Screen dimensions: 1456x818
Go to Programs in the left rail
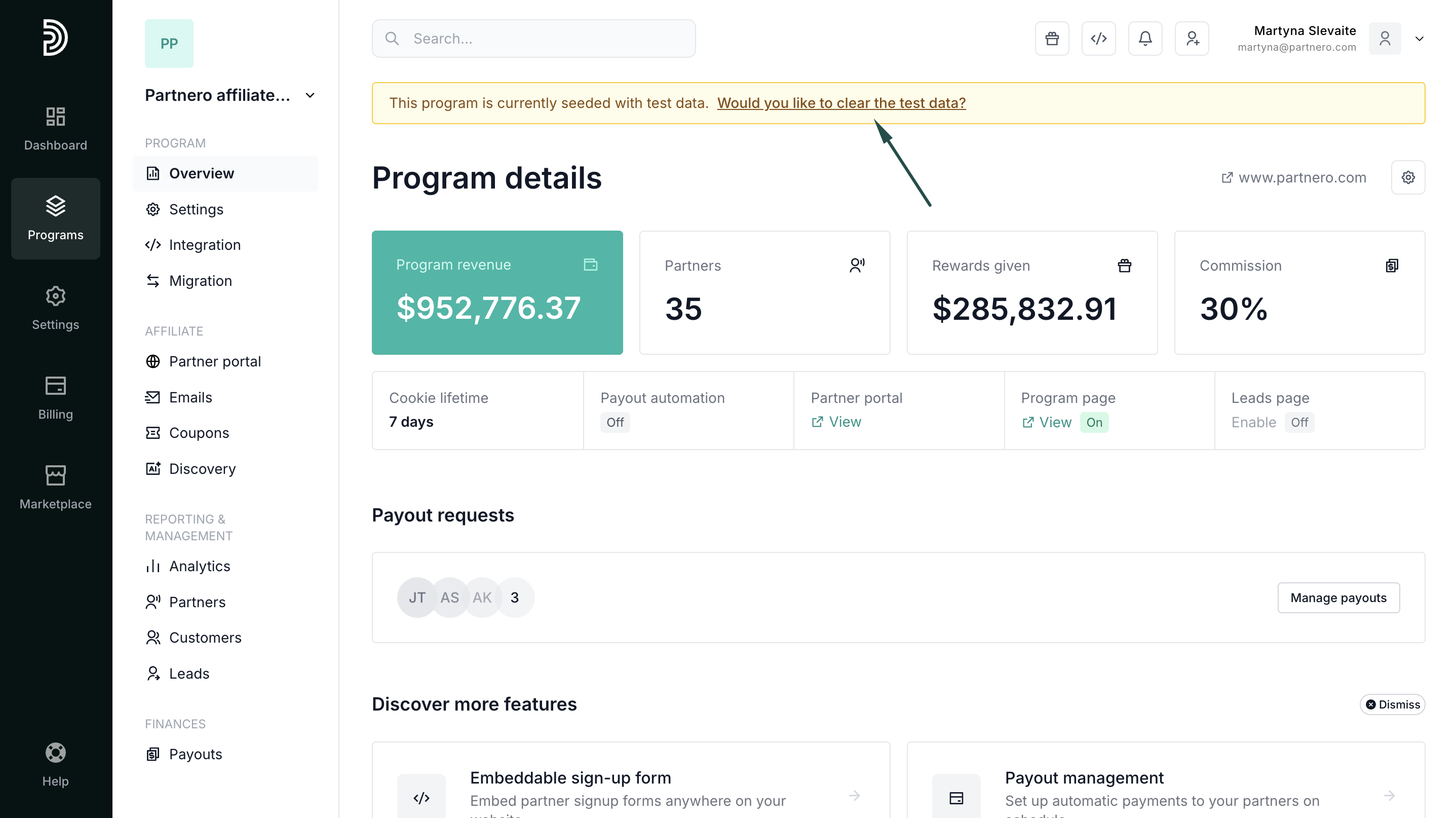pyautogui.click(x=55, y=218)
